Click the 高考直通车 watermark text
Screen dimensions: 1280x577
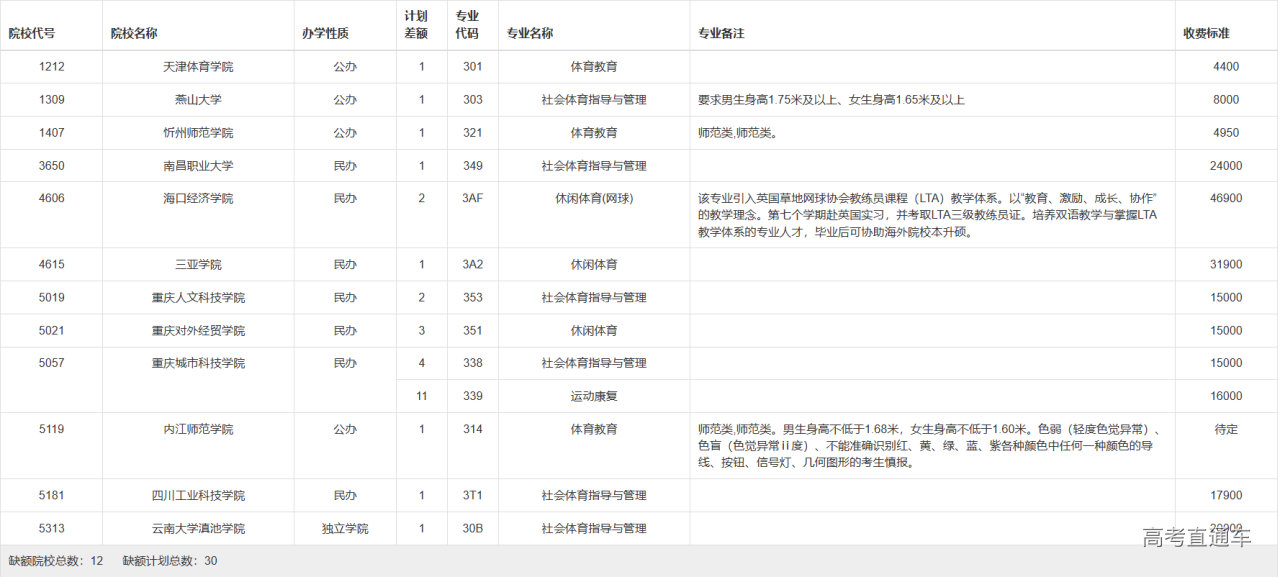click(x=1196, y=538)
